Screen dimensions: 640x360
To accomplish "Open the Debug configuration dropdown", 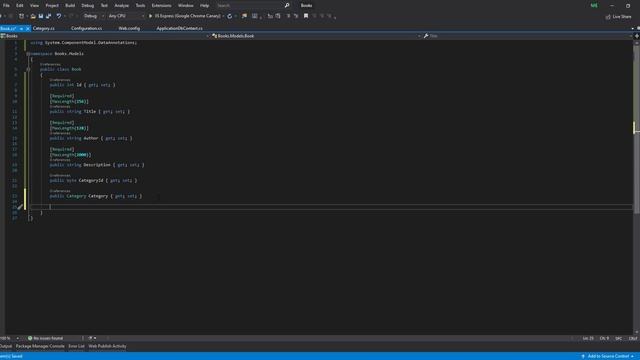I will pos(93,16).
